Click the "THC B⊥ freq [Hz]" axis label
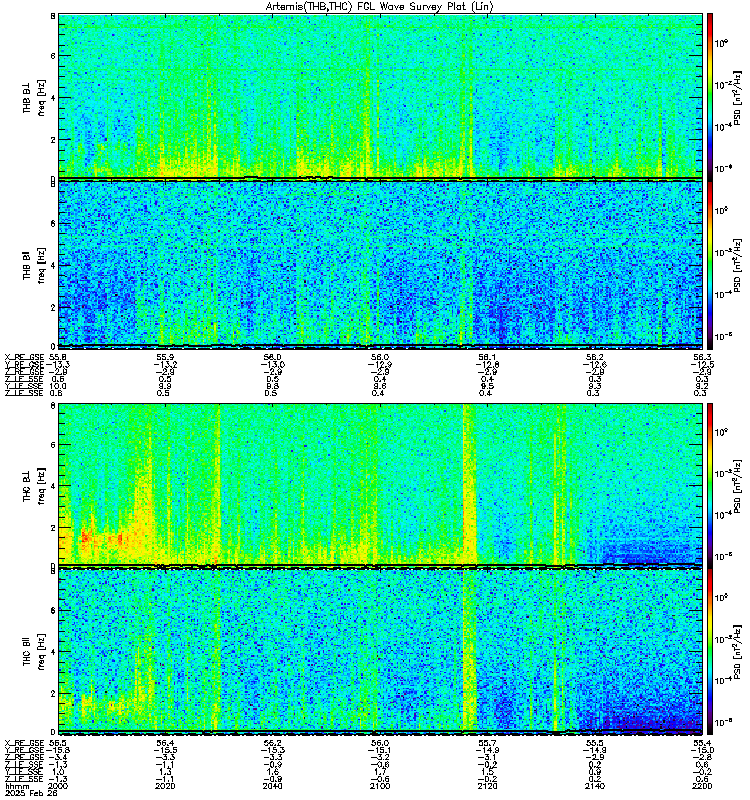Screen dimensions: 750x800 [x=34, y=485]
